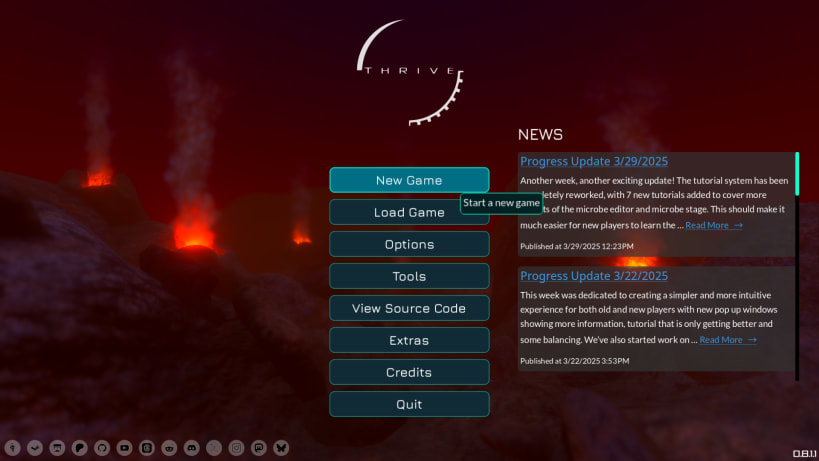This screenshot has height=461, width=819.
Task: Click View Source Code button
Action: pyautogui.click(x=409, y=308)
